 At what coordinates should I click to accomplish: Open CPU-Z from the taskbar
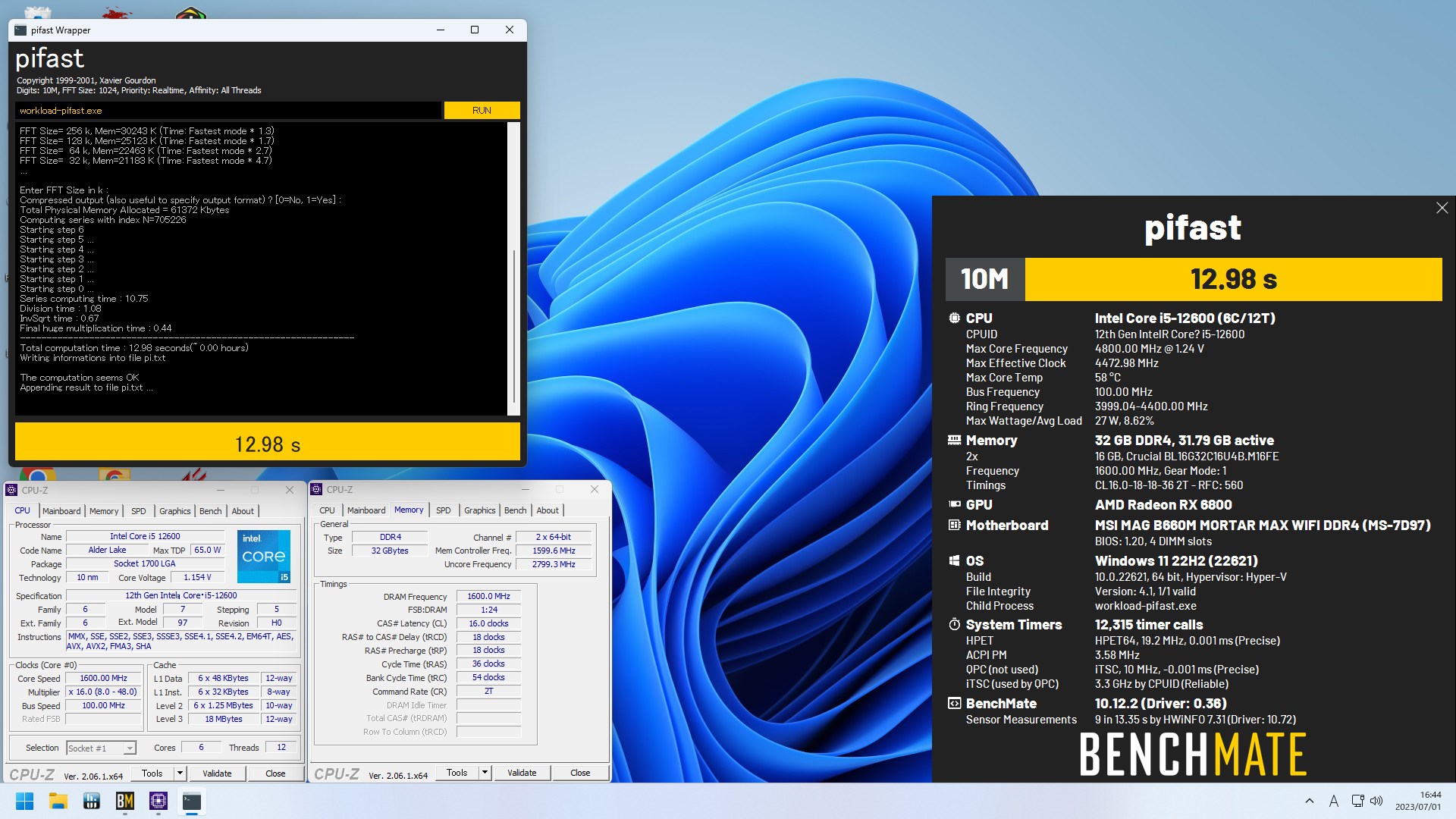[158, 801]
